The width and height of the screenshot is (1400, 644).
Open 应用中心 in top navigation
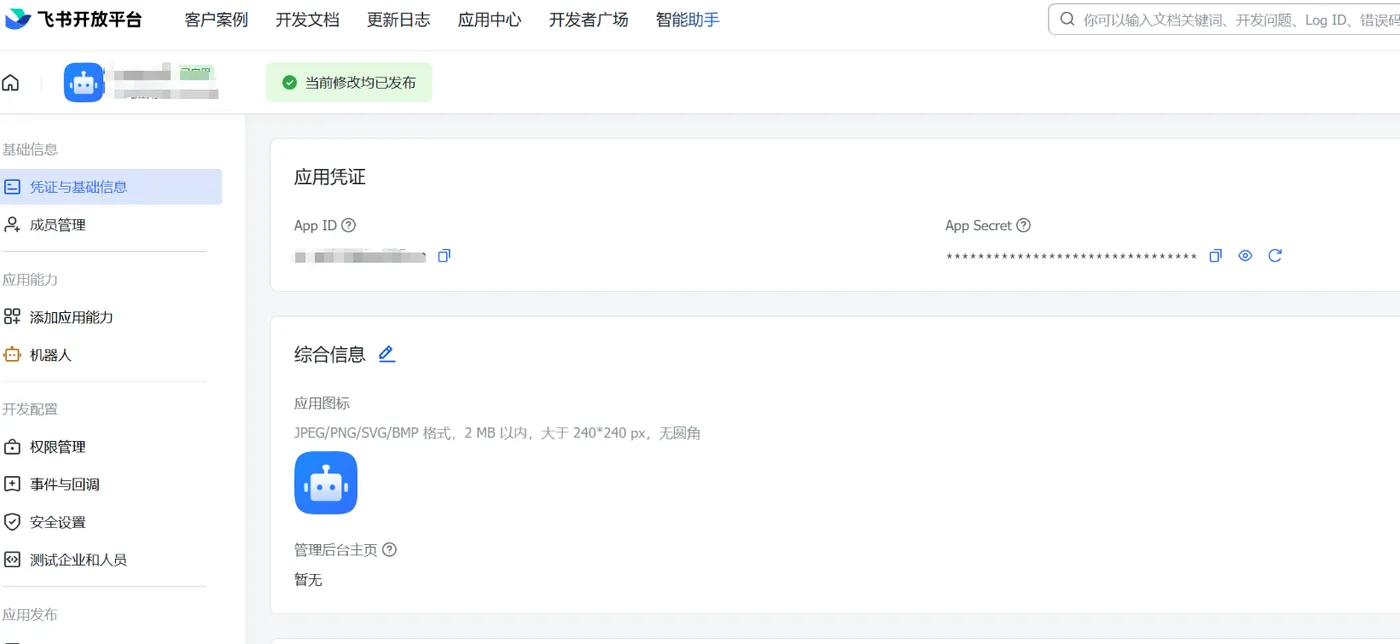click(489, 20)
